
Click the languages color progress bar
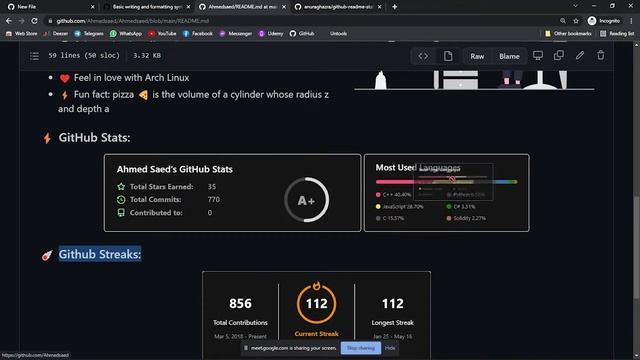447,182
